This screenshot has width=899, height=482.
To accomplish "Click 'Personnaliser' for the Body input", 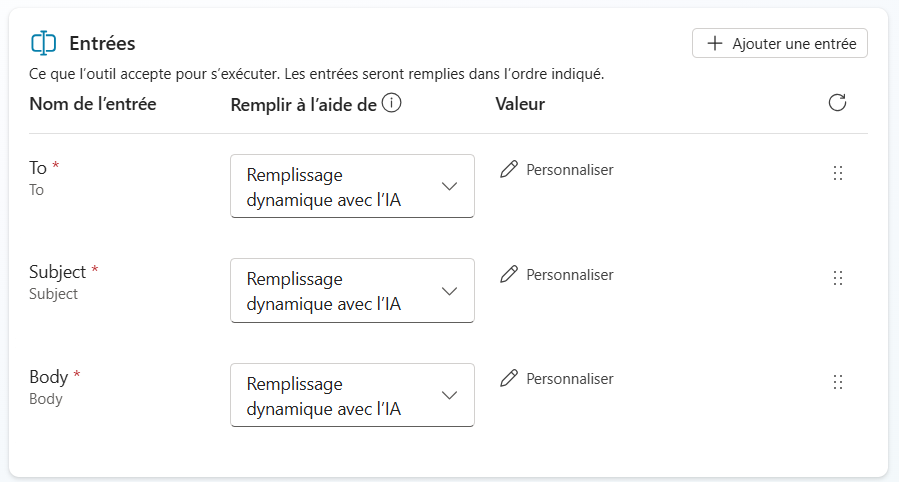I will tap(569, 379).
